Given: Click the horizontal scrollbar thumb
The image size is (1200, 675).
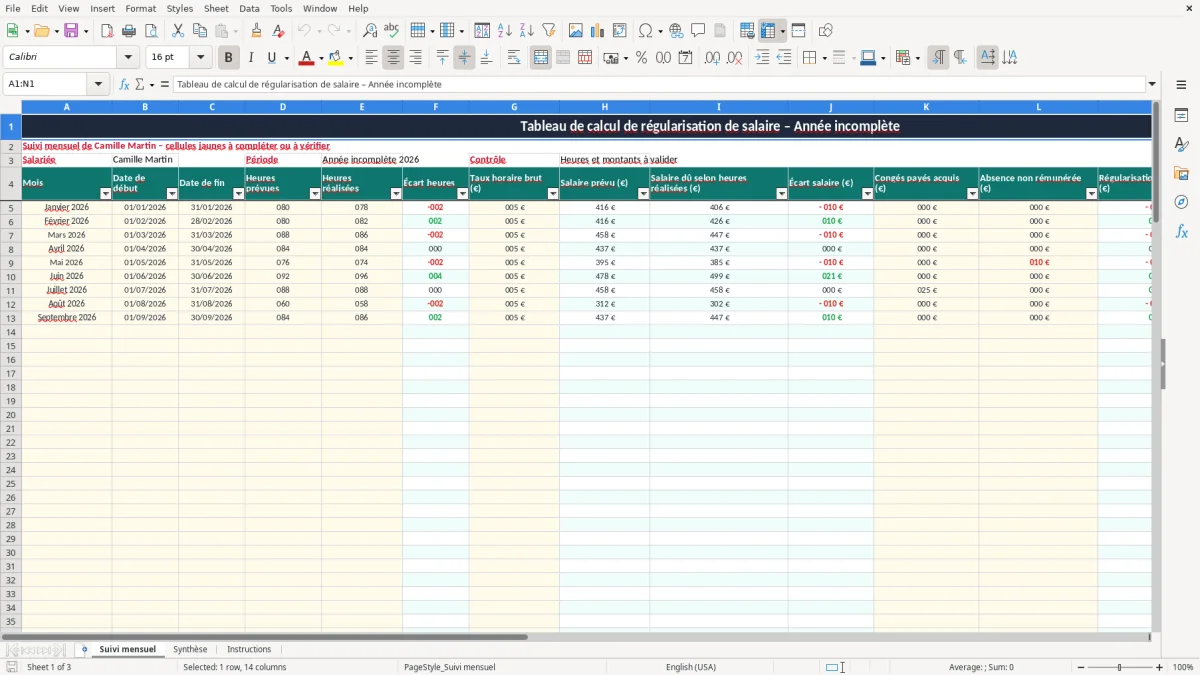Looking at the screenshot, I should point(264,637).
